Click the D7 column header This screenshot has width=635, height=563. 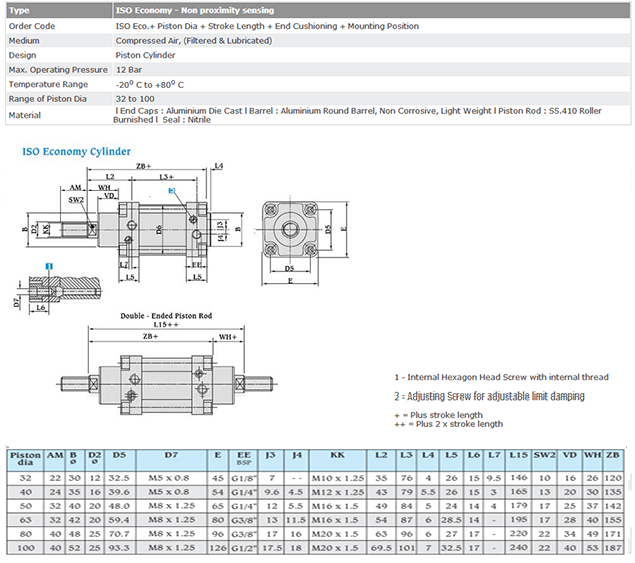coord(171,460)
